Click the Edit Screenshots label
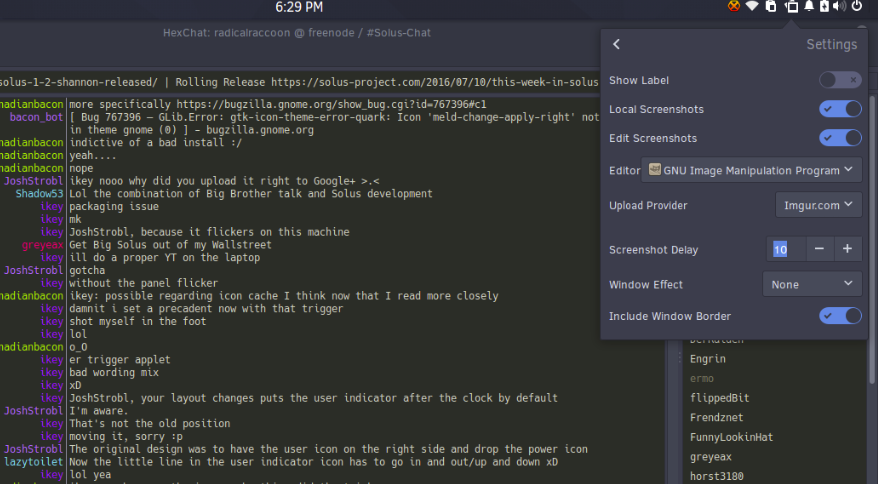The image size is (878, 484). [653, 138]
